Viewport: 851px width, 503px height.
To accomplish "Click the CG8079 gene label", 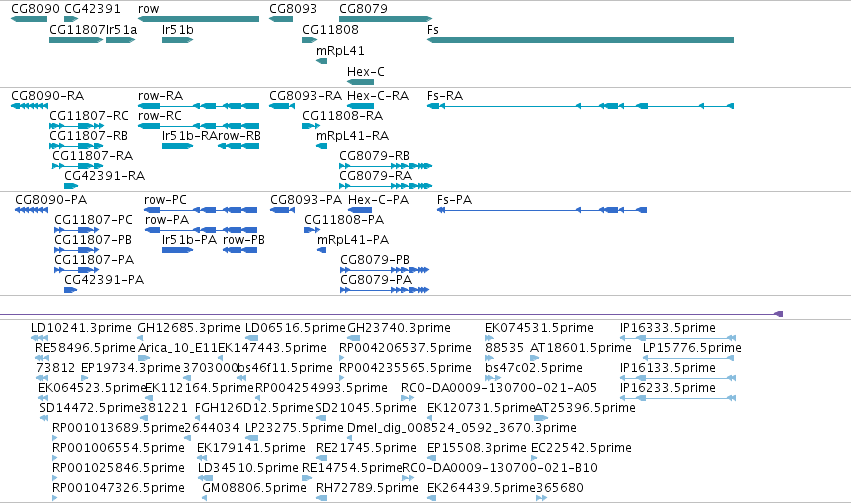I will (x=364, y=9).
